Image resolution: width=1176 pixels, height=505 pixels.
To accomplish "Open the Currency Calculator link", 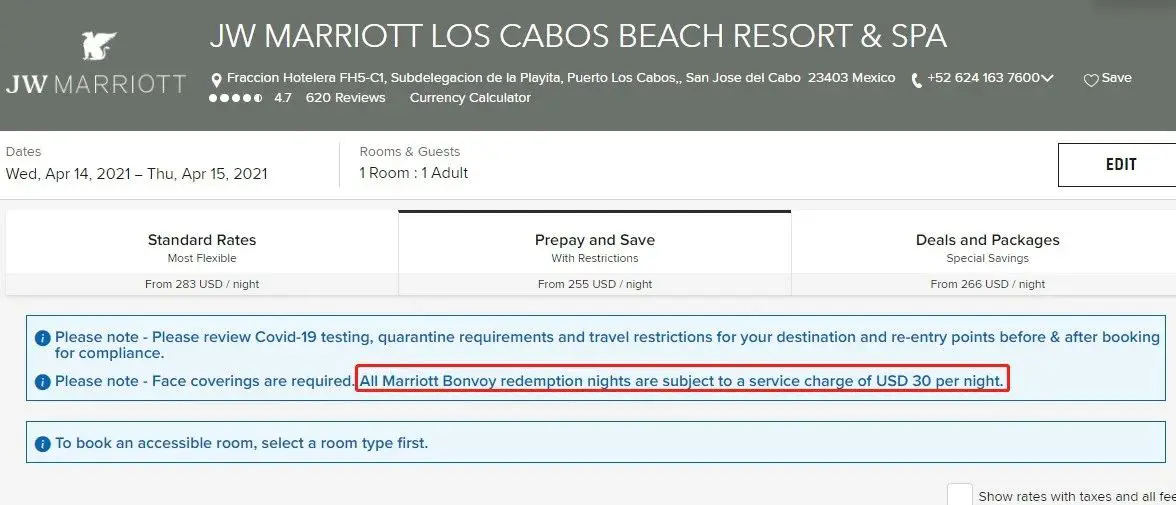I will point(470,98).
